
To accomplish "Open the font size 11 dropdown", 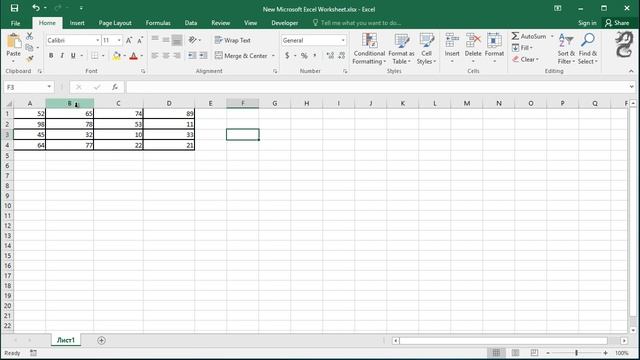I will pyautogui.click(x=119, y=40).
